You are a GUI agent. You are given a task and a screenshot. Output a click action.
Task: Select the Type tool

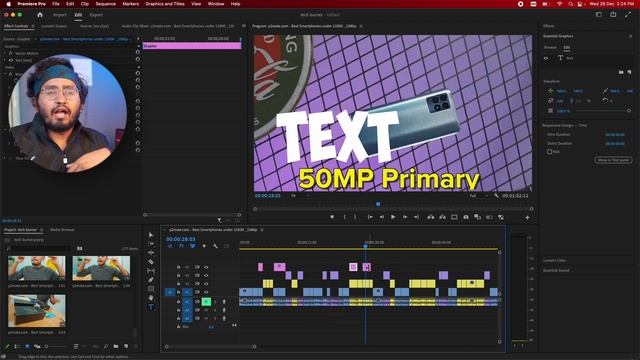point(151,307)
